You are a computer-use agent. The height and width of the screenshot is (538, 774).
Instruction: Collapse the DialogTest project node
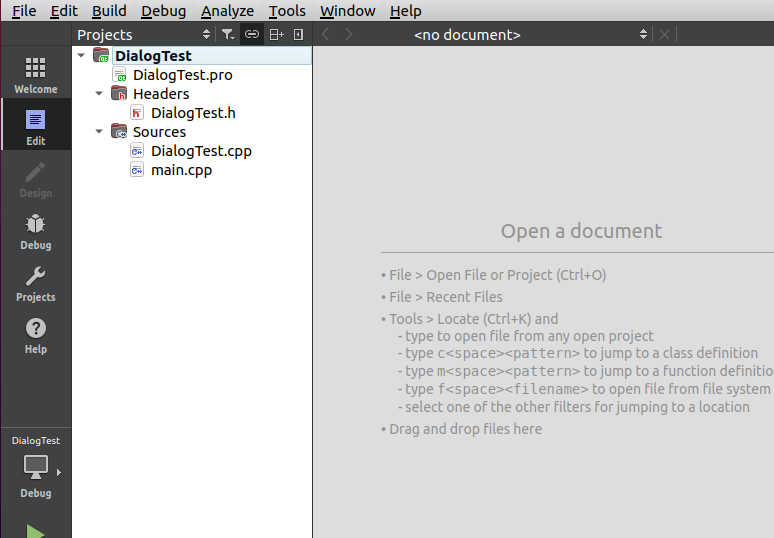(81, 55)
